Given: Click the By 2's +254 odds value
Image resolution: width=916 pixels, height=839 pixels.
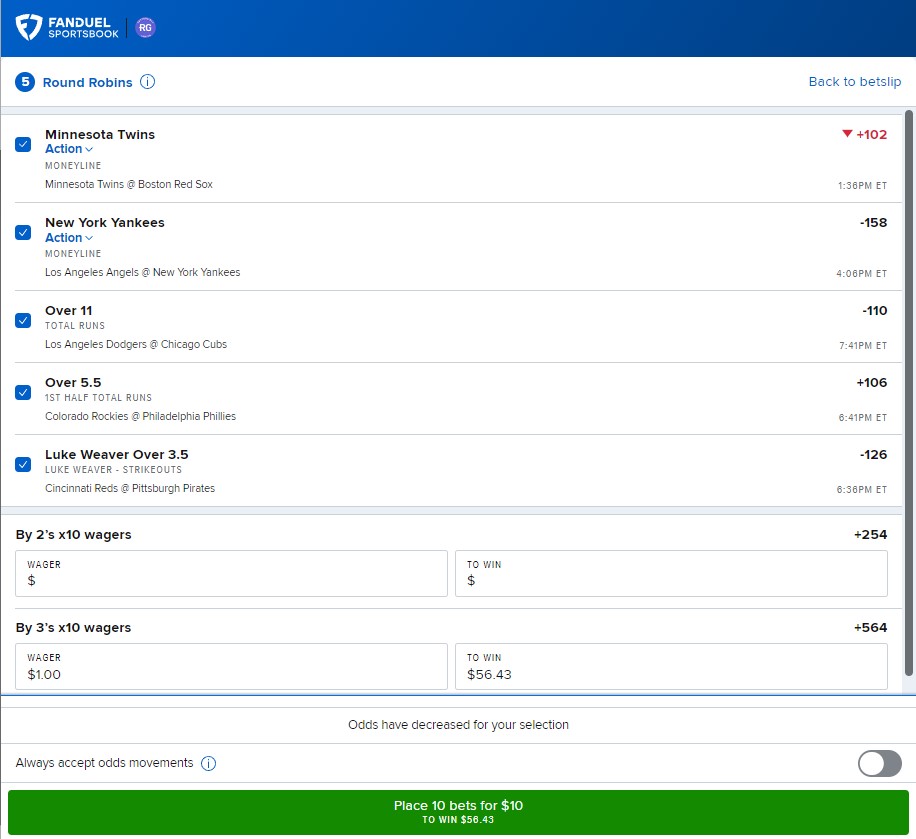Looking at the screenshot, I should click(870, 535).
